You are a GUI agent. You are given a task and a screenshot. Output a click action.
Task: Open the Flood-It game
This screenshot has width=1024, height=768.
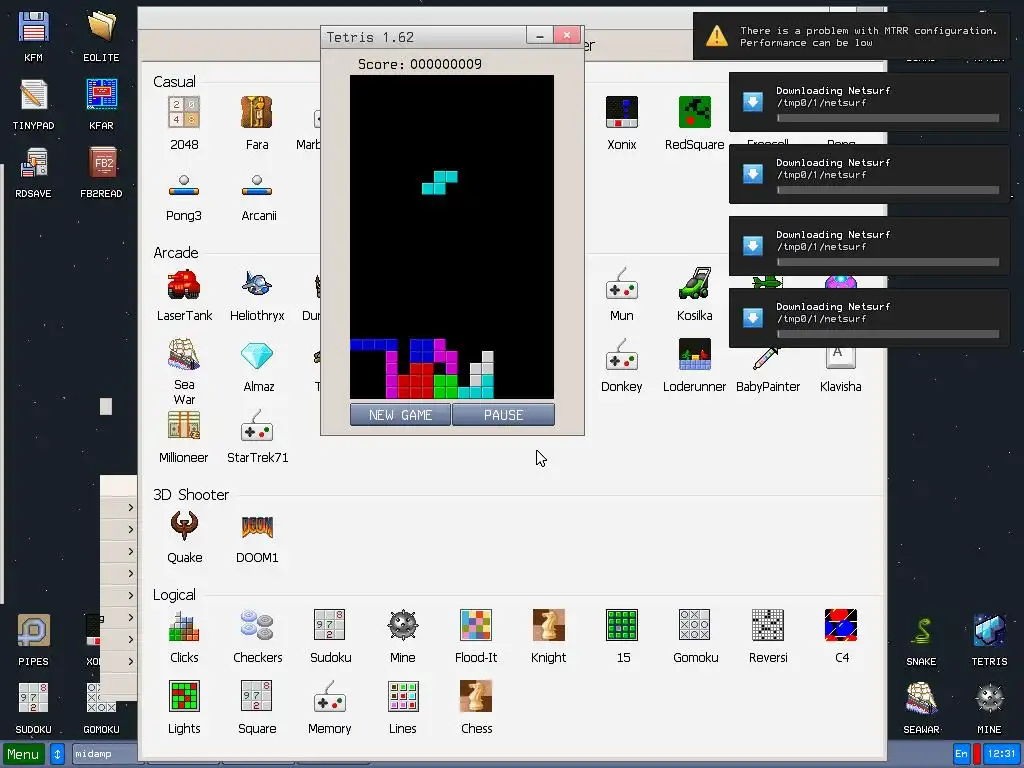pos(475,626)
